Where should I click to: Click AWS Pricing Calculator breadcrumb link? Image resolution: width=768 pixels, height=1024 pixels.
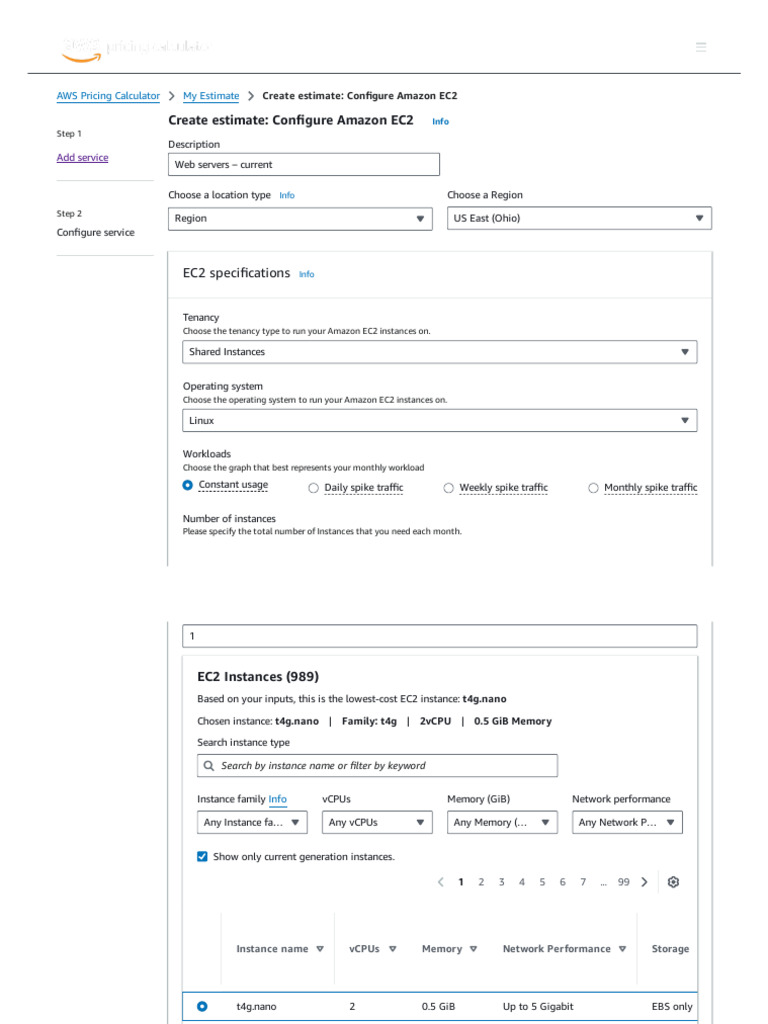click(x=108, y=96)
